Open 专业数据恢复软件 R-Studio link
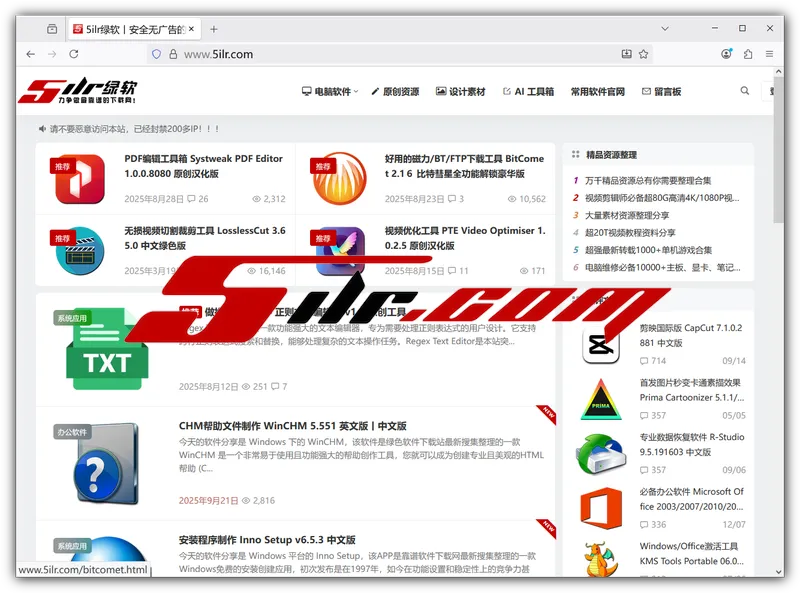800x593 pixels. 692,444
